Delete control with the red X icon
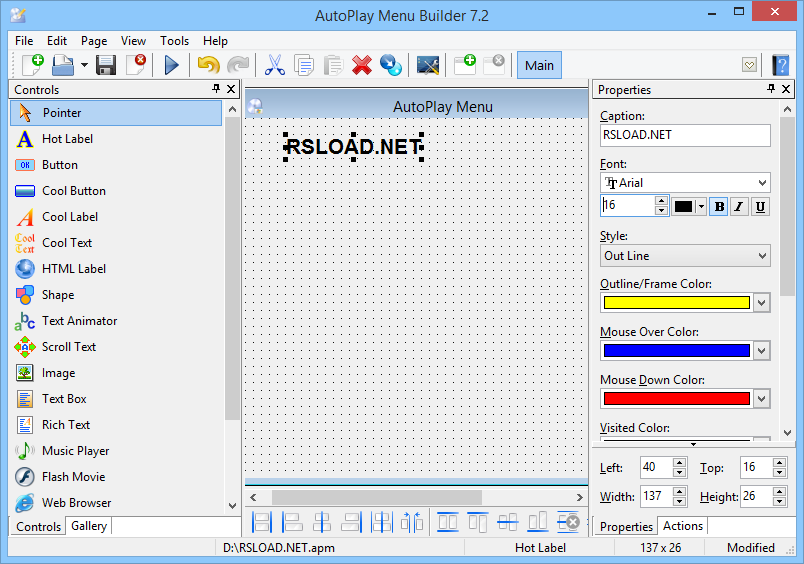Screen dimensions: 804x564 point(362,65)
